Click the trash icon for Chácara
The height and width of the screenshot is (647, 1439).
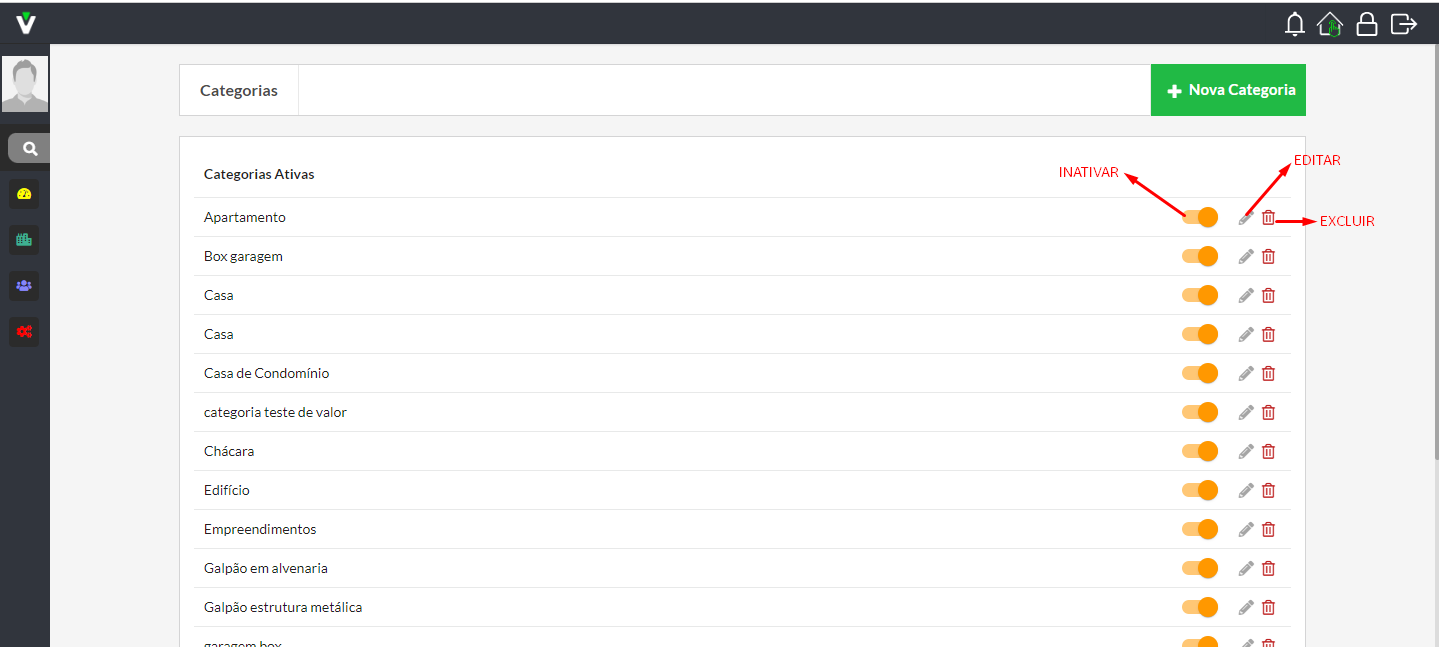[1268, 452]
